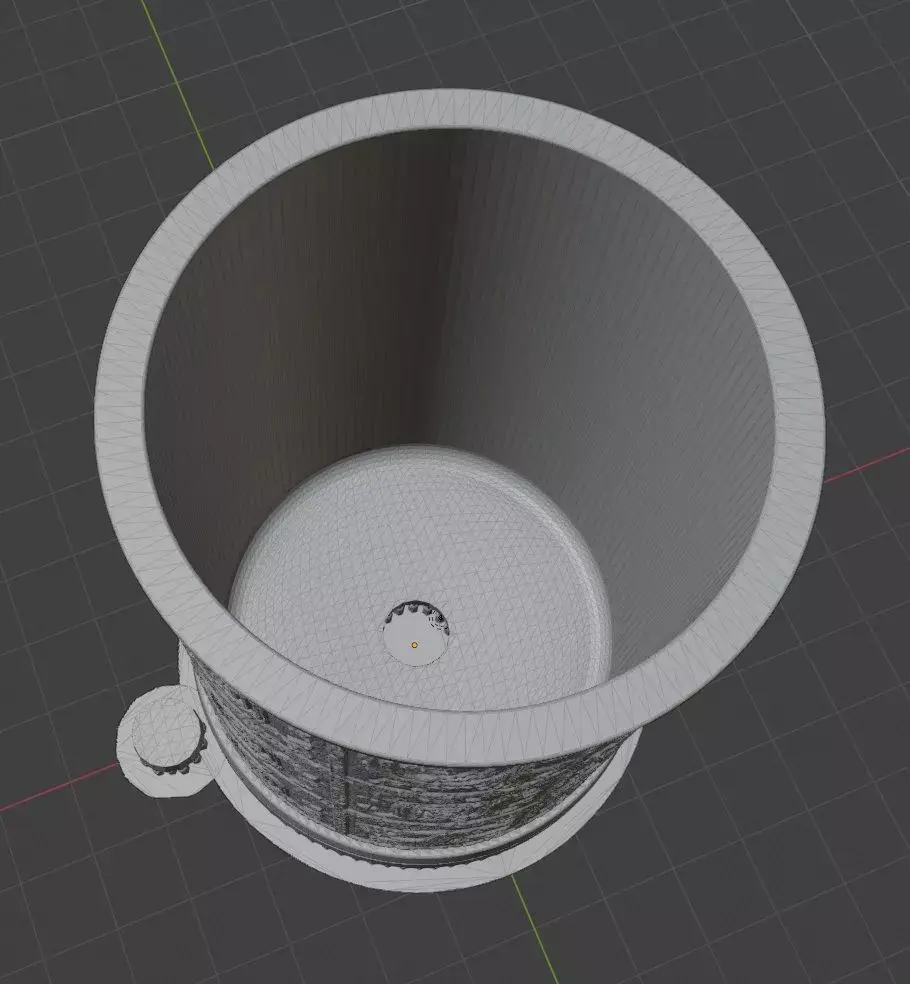Click the orange object origin dot
This screenshot has width=910, height=984.
pos(414,644)
